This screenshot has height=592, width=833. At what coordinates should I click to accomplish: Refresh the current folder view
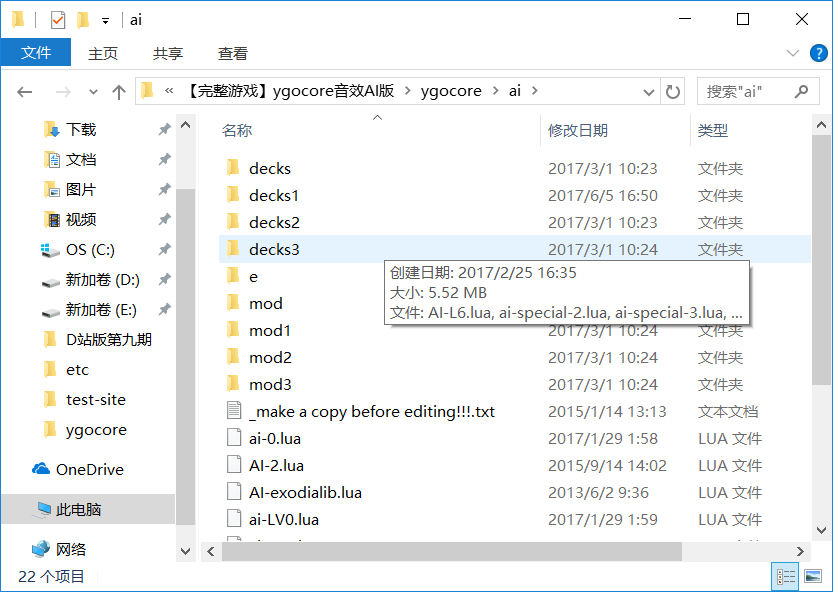pos(673,92)
